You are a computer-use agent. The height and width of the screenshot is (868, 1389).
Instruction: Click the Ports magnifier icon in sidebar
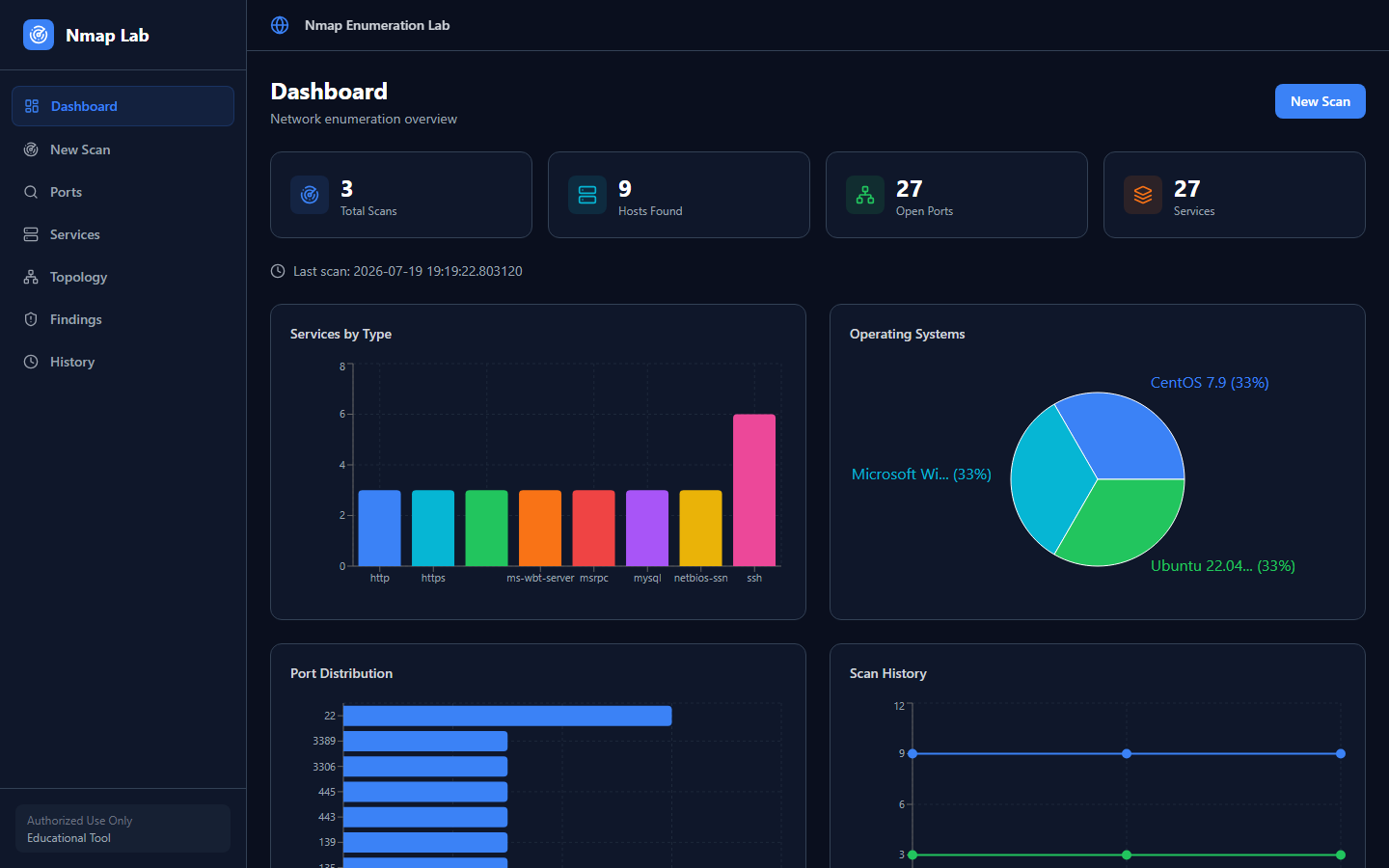click(x=31, y=192)
